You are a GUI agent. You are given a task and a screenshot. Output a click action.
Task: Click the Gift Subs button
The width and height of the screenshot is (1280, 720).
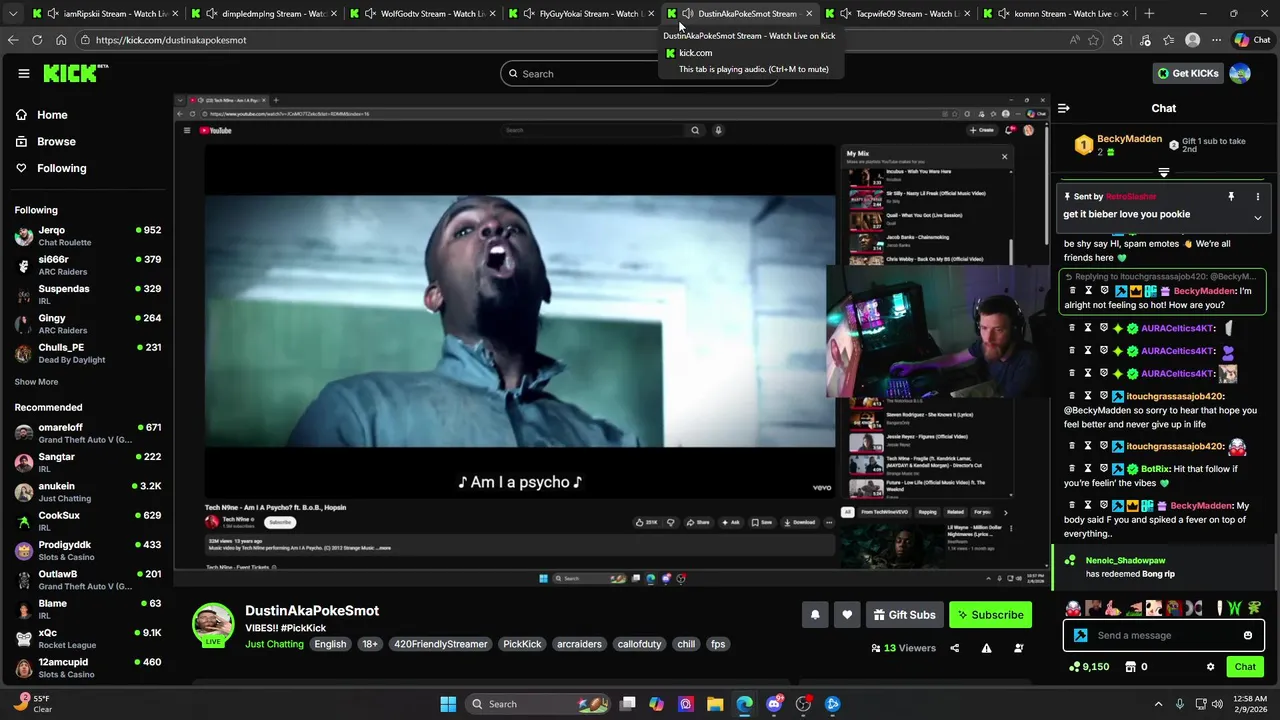click(904, 615)
